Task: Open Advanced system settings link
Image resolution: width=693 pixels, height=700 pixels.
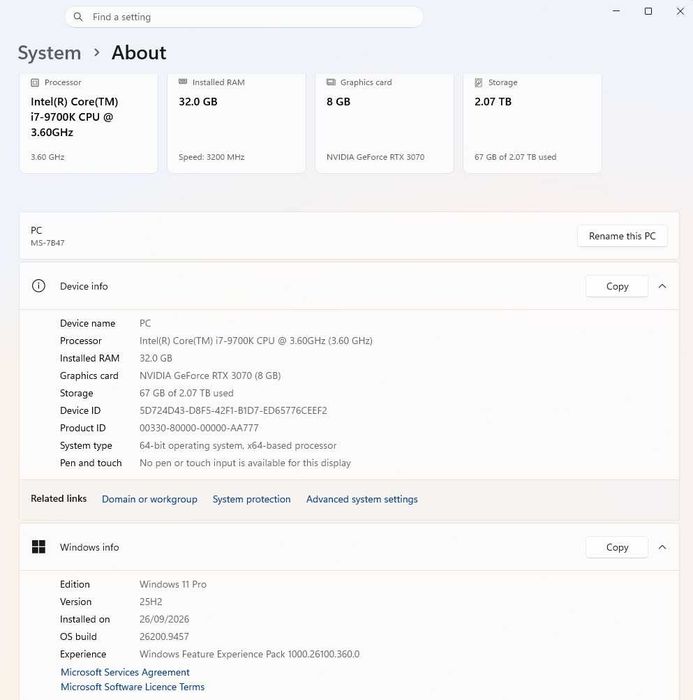Action: point(362,499)
